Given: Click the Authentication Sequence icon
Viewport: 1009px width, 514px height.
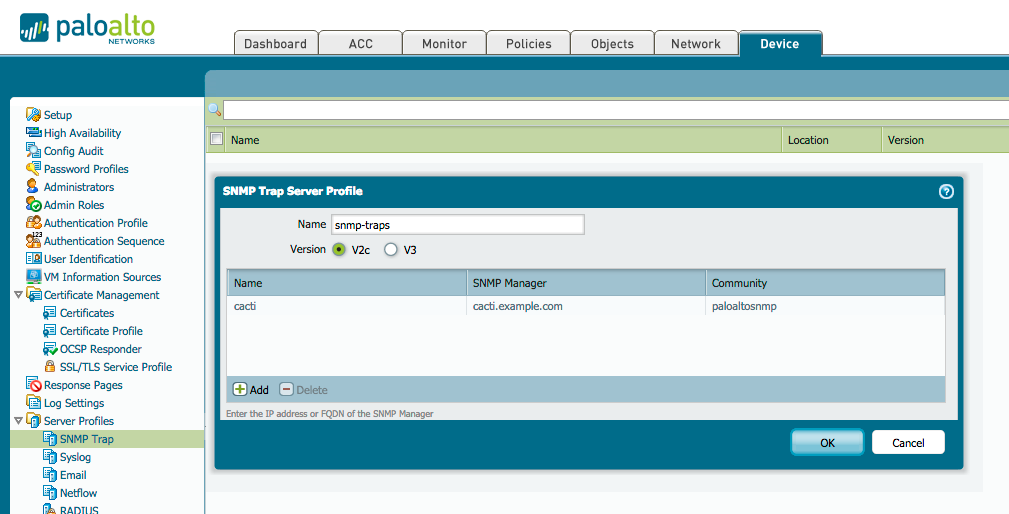Looking at the screenshot, I should 33,241.
